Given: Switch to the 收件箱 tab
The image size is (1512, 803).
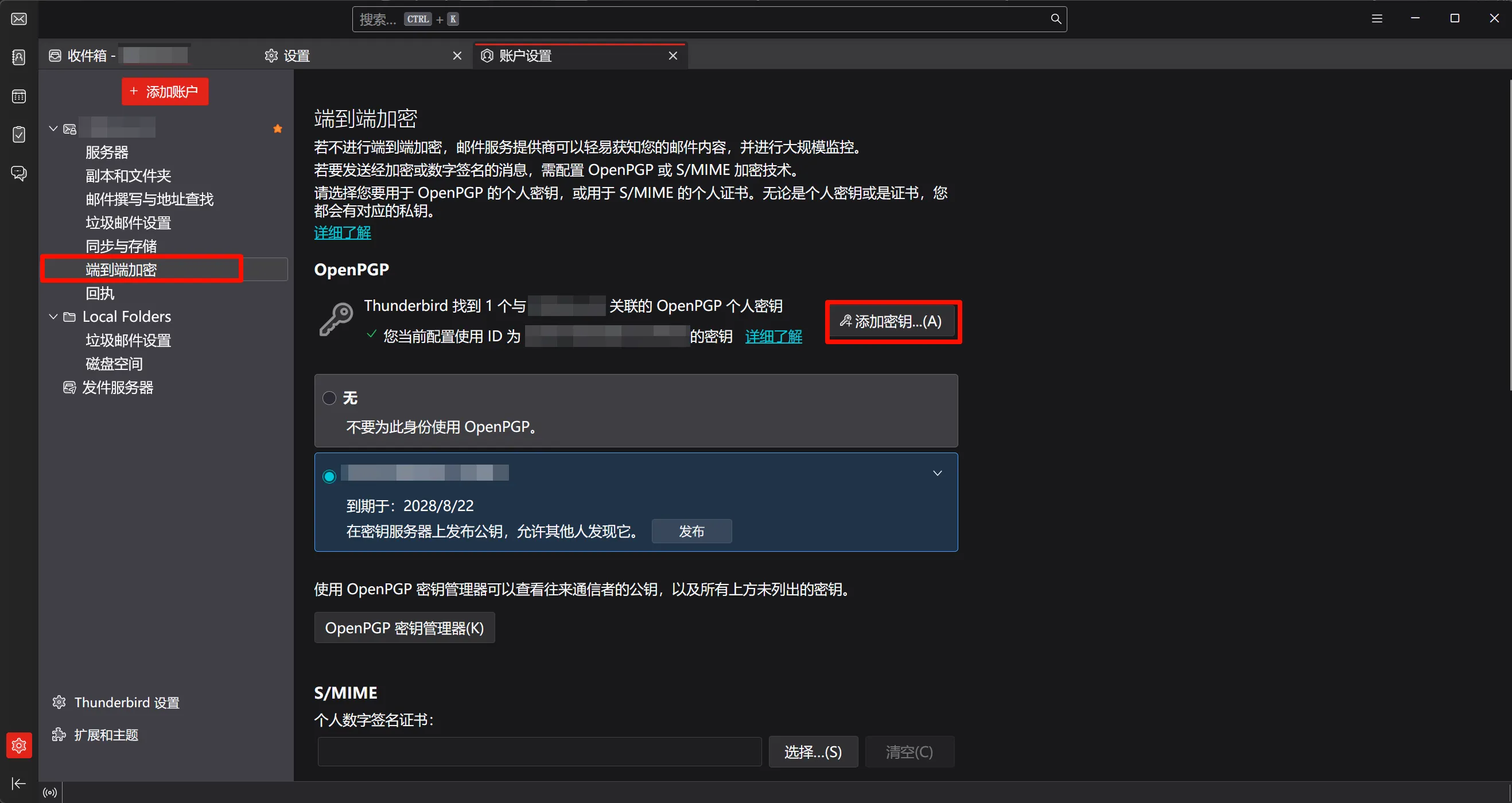Looking at the screenshot, I should pos(88,54).
